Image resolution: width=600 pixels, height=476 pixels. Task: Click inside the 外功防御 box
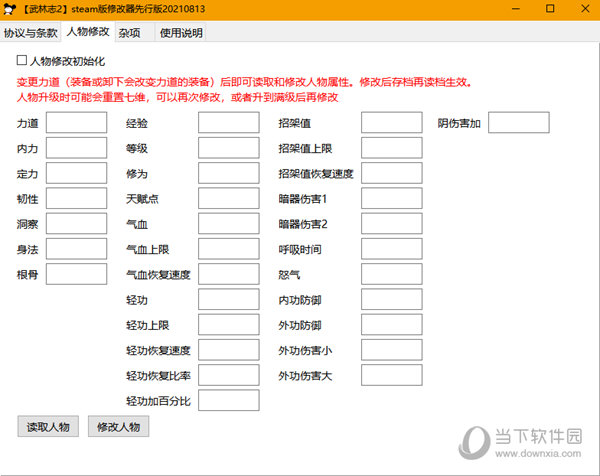coord(392,324)
